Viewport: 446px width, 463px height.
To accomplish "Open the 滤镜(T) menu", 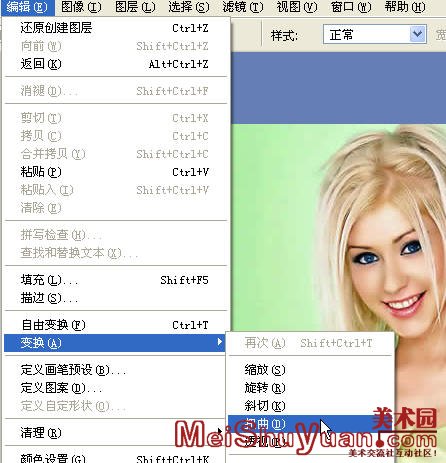I will tap(243, 7).
